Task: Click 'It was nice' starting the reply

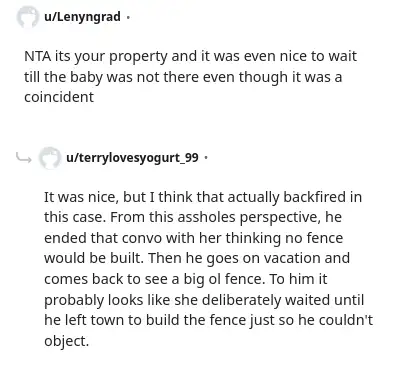Action: tap(81, 197)
